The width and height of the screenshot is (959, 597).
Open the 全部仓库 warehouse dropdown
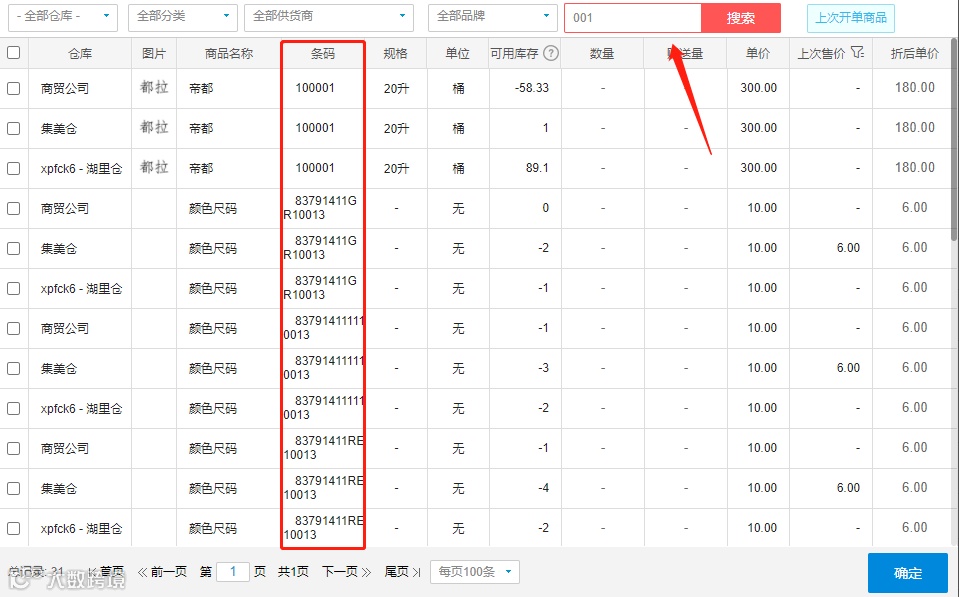click(63, 17)
